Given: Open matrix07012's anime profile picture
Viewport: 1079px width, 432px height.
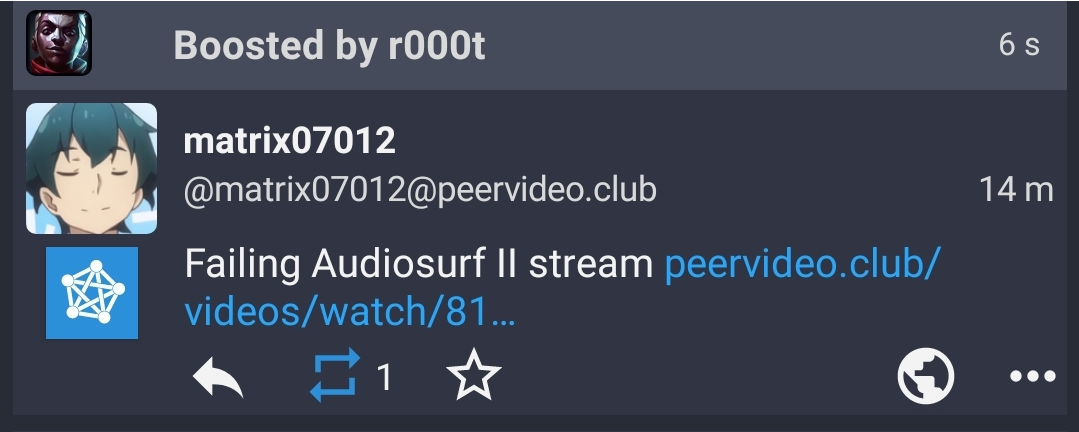Looking at the screenshot, I should click(x=92, y=169).
